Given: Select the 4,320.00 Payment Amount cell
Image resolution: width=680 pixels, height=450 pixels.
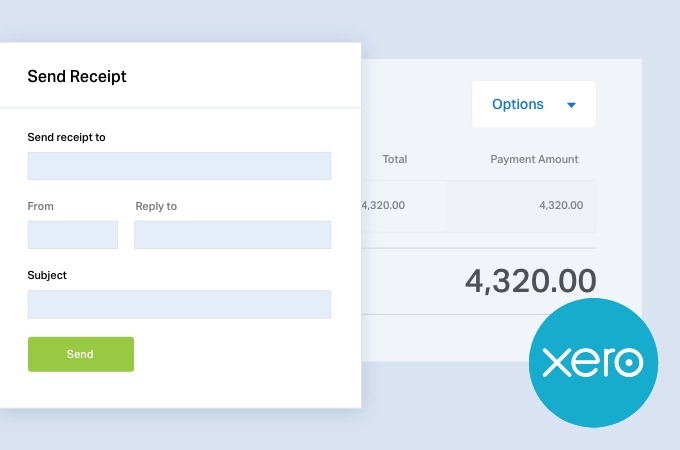Looking at the screenshot, I should tap(561, 205).
